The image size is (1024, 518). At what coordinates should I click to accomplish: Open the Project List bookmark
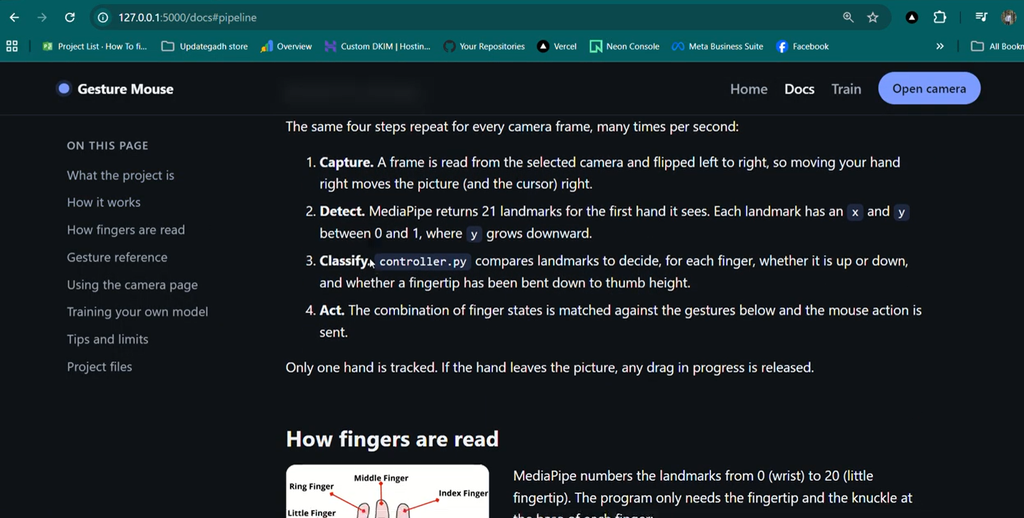pyautogui.click(x=95, y=46)
